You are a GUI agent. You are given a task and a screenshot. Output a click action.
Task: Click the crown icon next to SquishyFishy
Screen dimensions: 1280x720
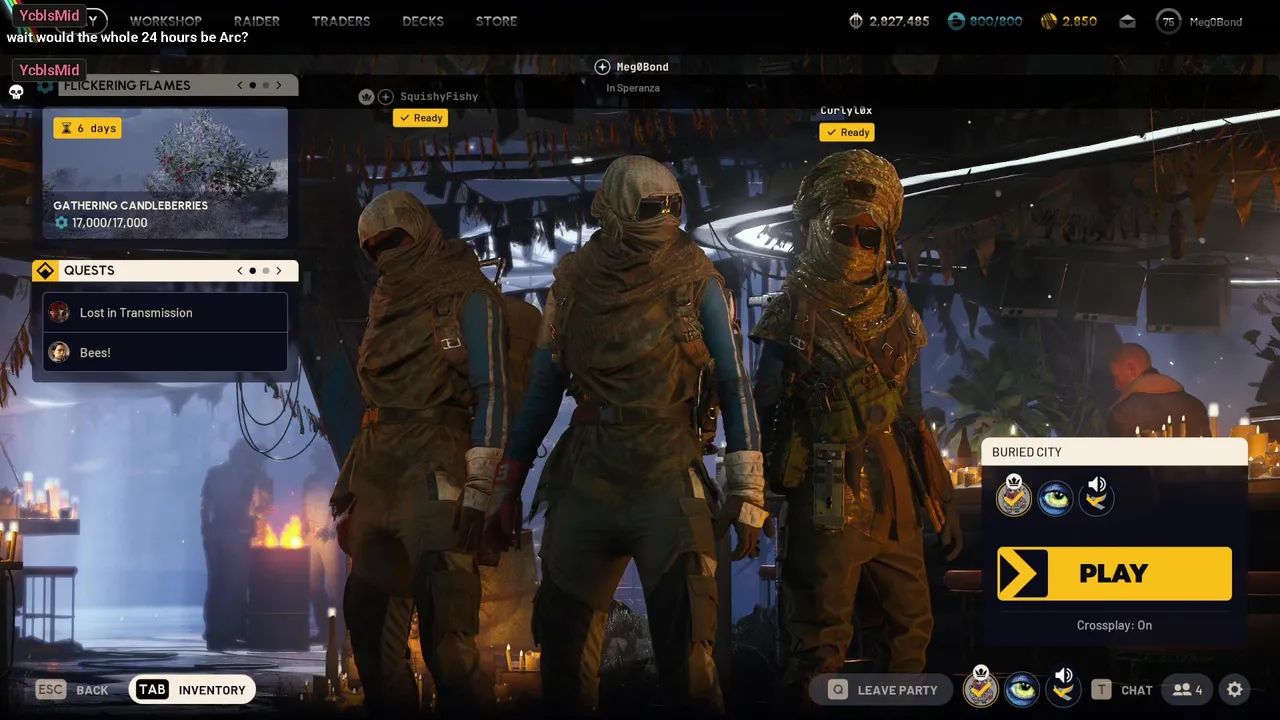click(x=366, y=97)
